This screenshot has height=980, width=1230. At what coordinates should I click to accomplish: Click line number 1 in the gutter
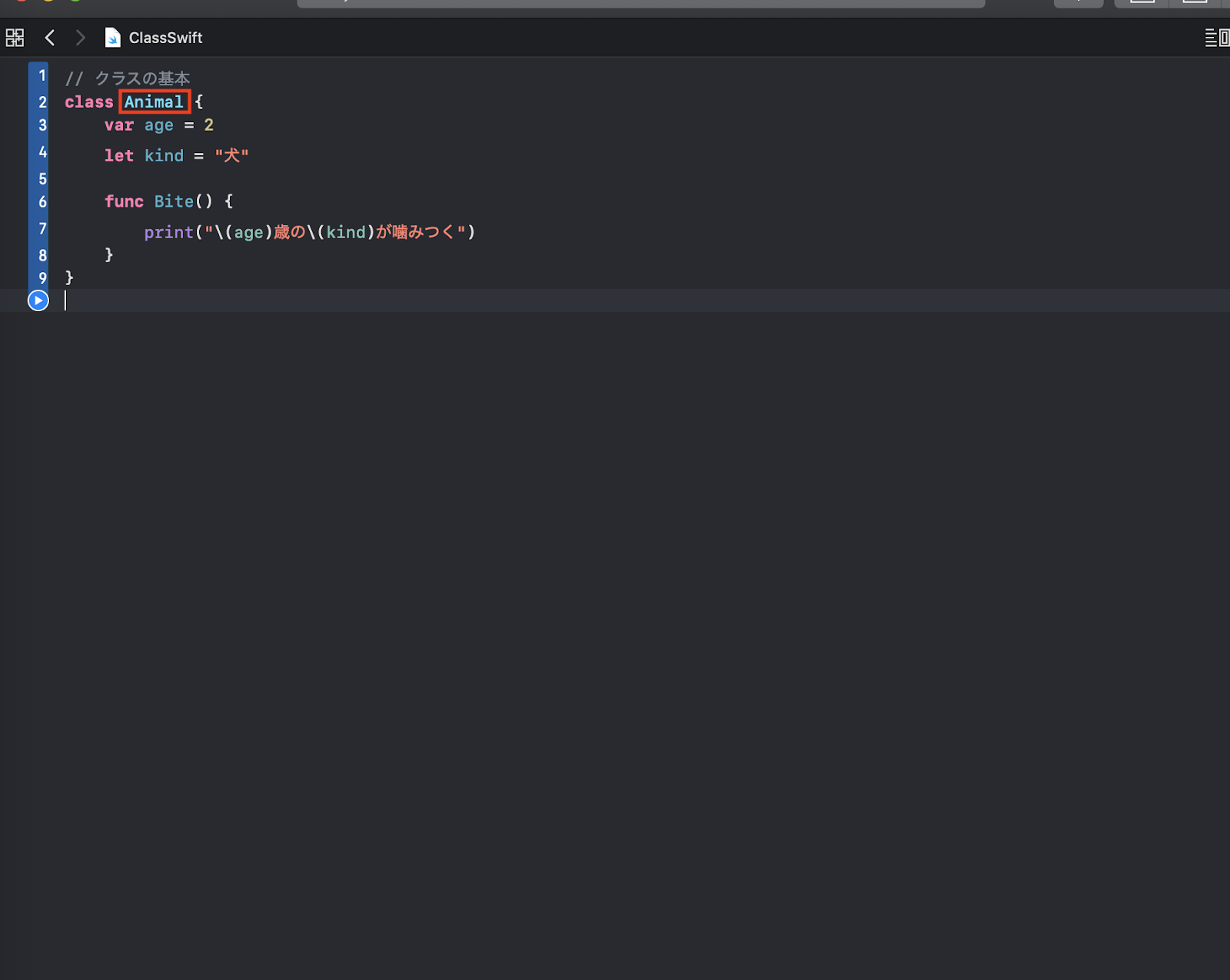(x=42, y=75)
